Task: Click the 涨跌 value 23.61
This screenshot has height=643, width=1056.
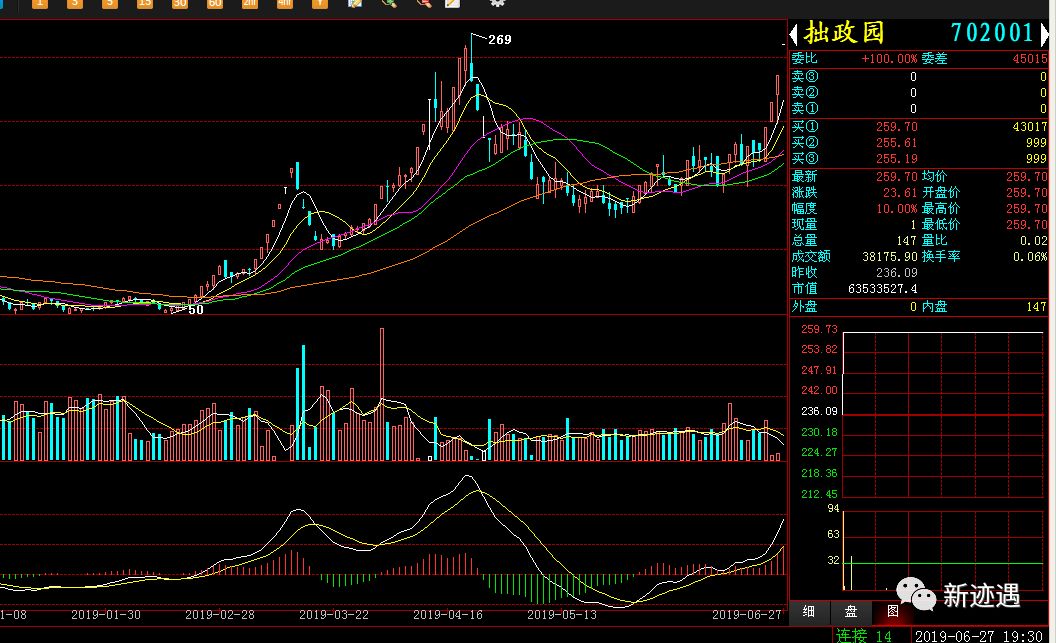Action: point(900,193)
